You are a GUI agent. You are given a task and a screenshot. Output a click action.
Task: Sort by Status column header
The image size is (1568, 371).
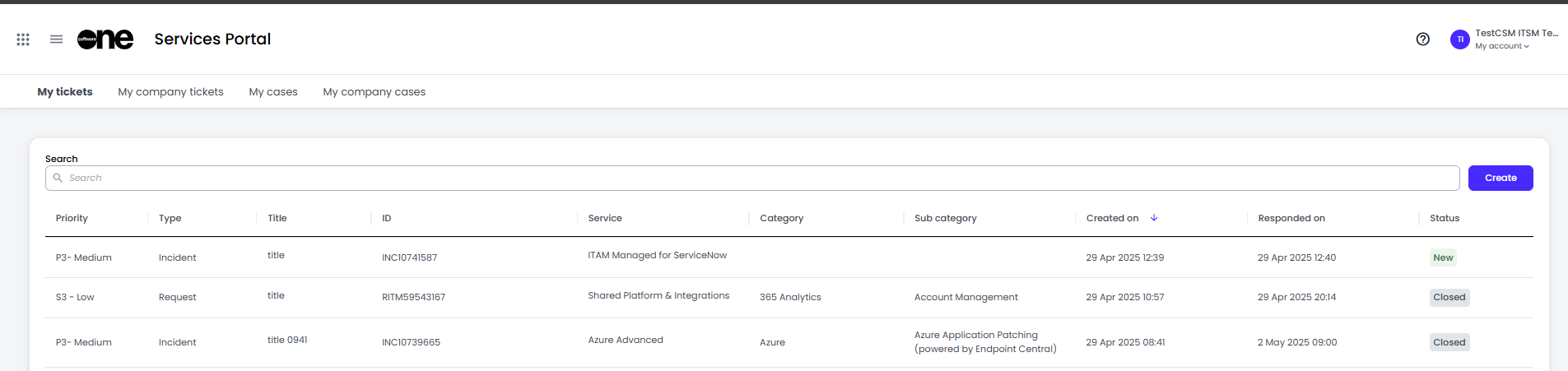[x=1444, y=218]
